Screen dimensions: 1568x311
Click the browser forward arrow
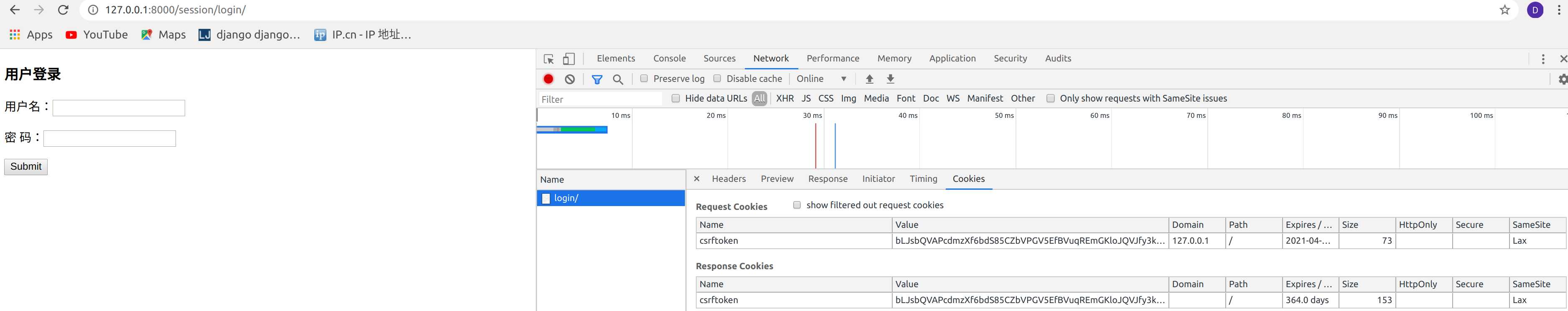[x=39, y=10]
